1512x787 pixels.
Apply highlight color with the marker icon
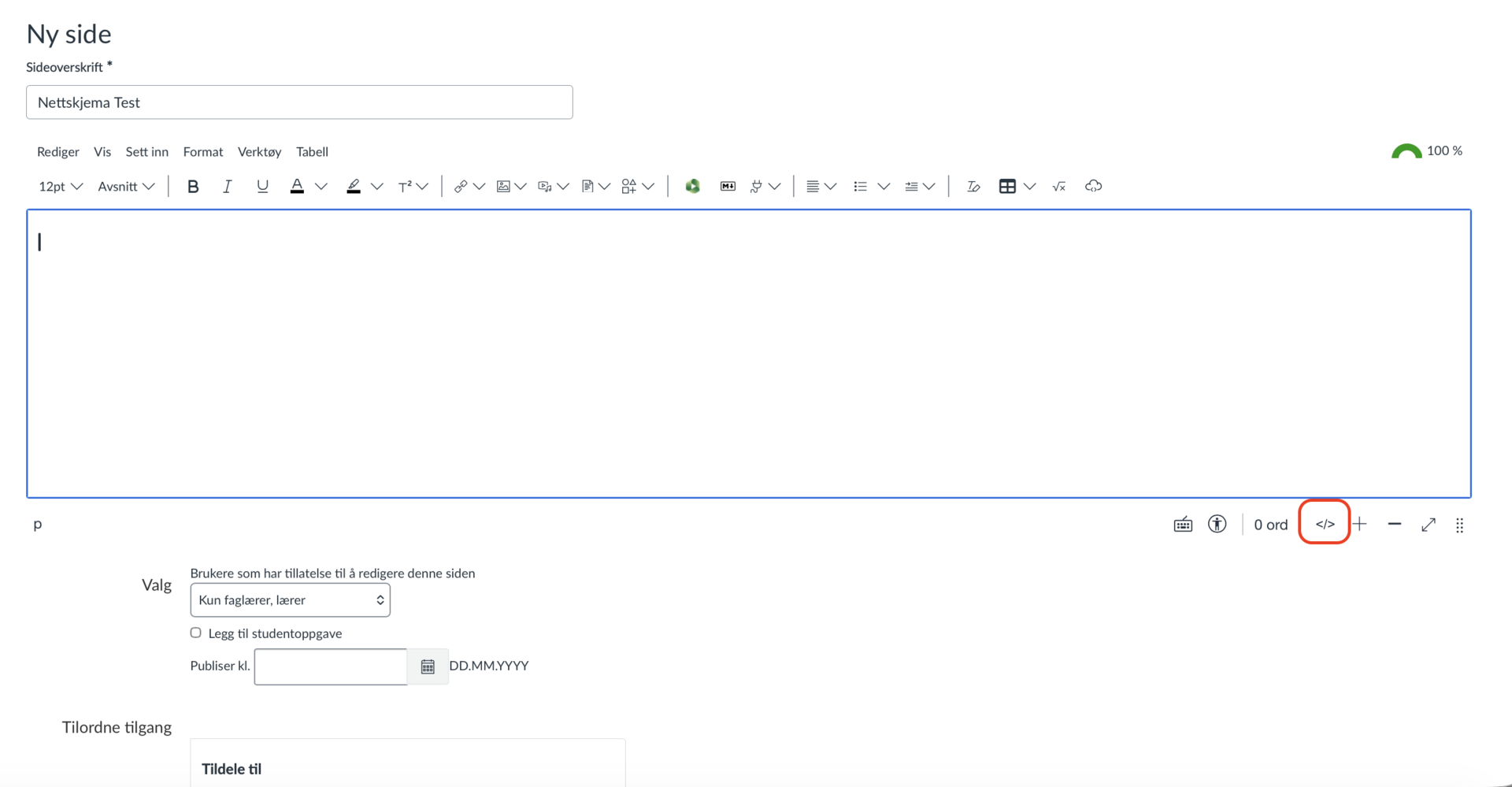tap(354, 187)
